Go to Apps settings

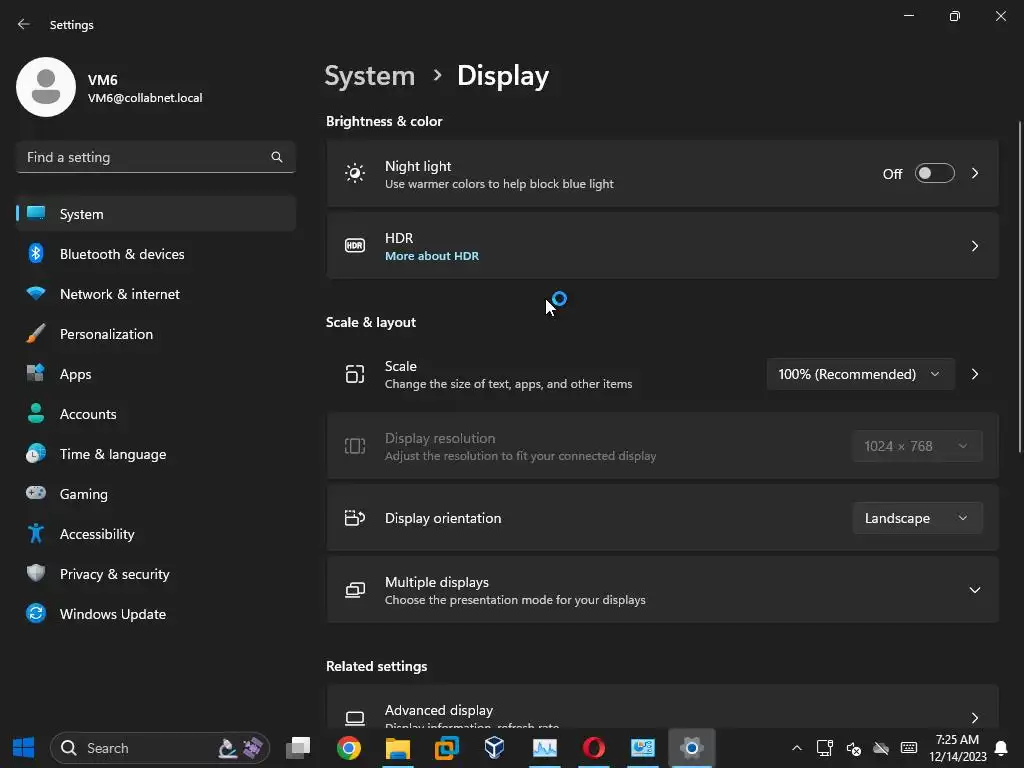(x=156, y=374)
